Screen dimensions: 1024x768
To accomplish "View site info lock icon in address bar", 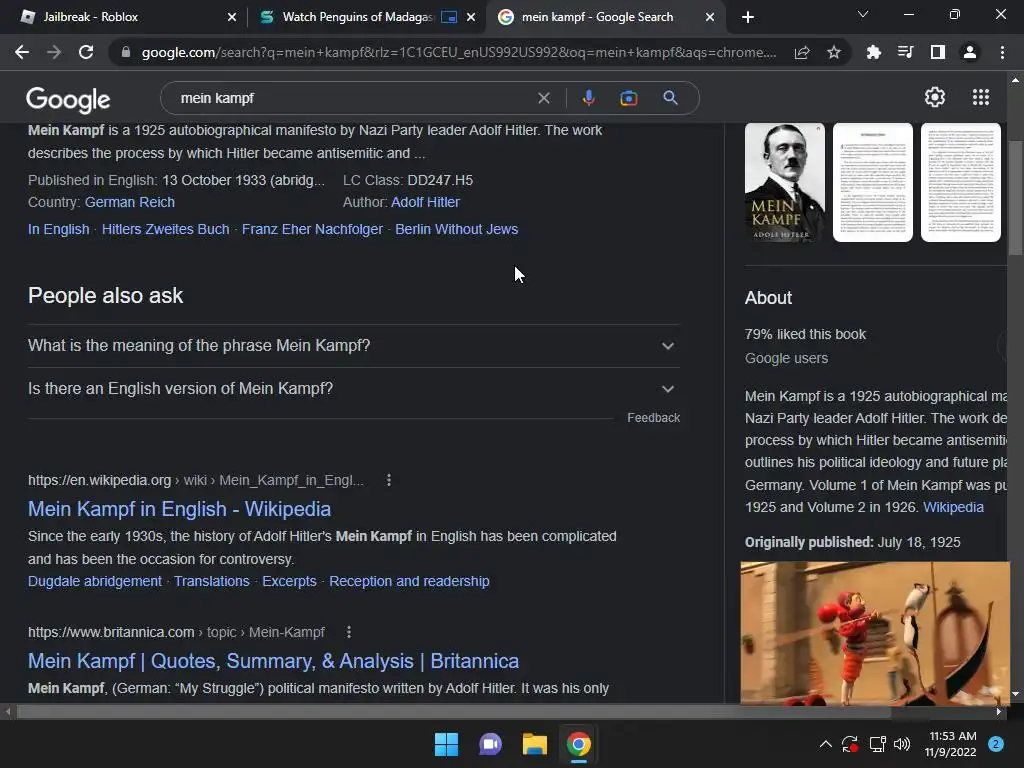I will tap(126, 52).
